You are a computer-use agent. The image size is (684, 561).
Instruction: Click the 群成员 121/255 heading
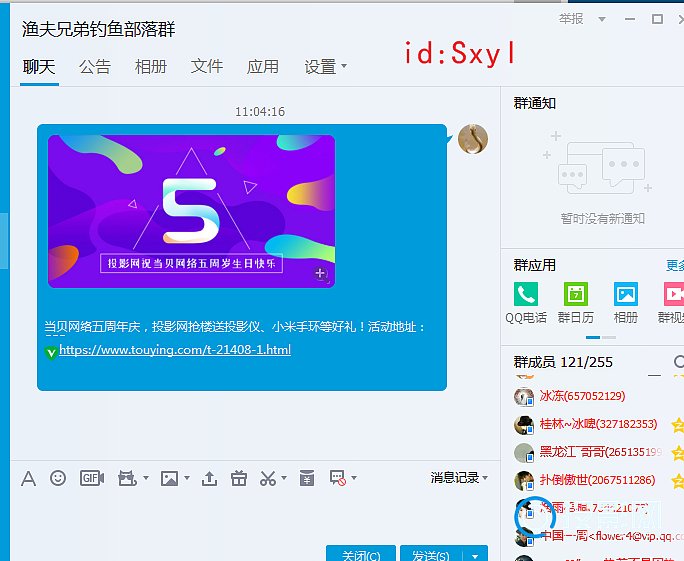click(x=563, y=362)
